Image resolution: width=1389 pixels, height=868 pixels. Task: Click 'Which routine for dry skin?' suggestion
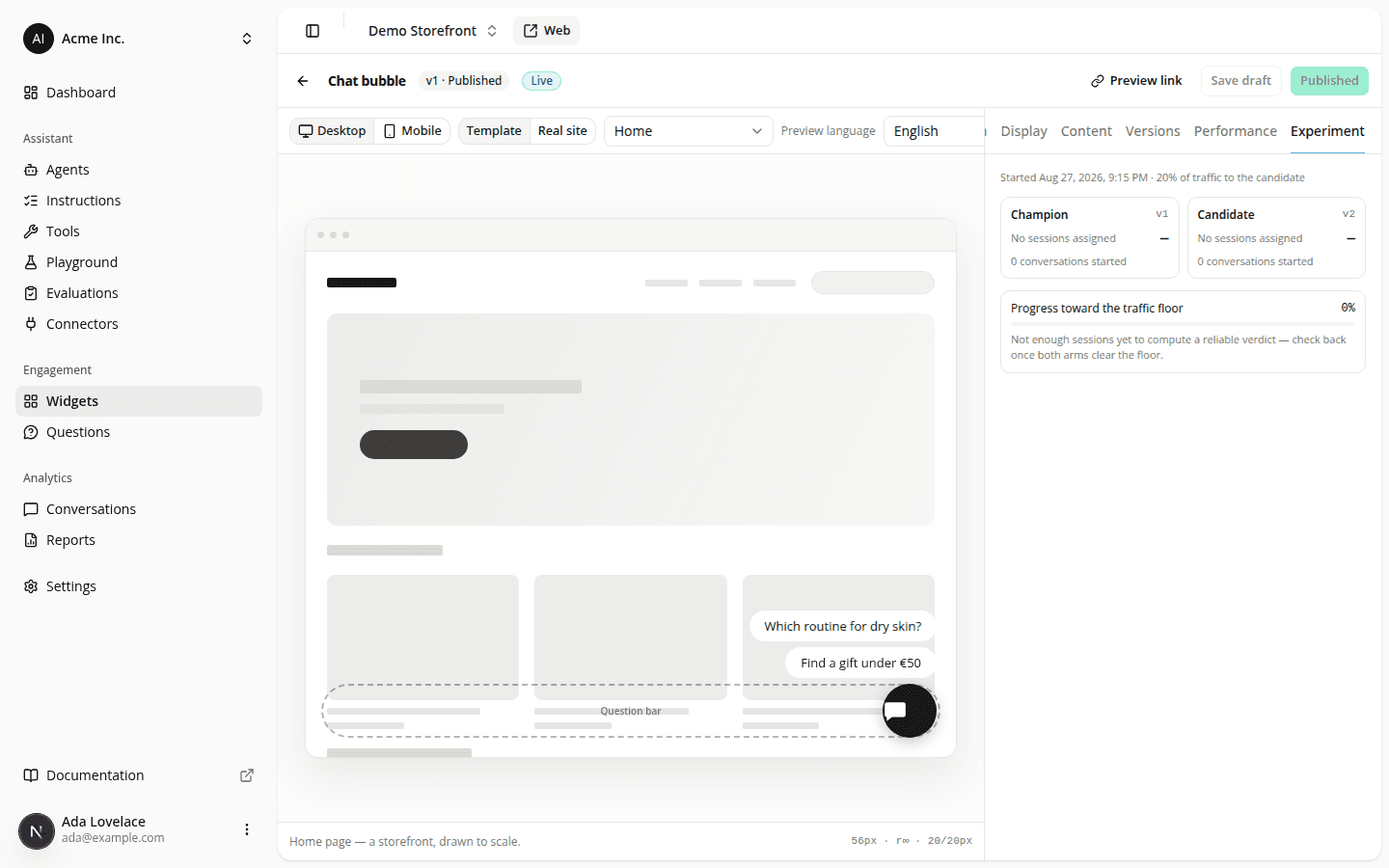[x=842, y=626]
